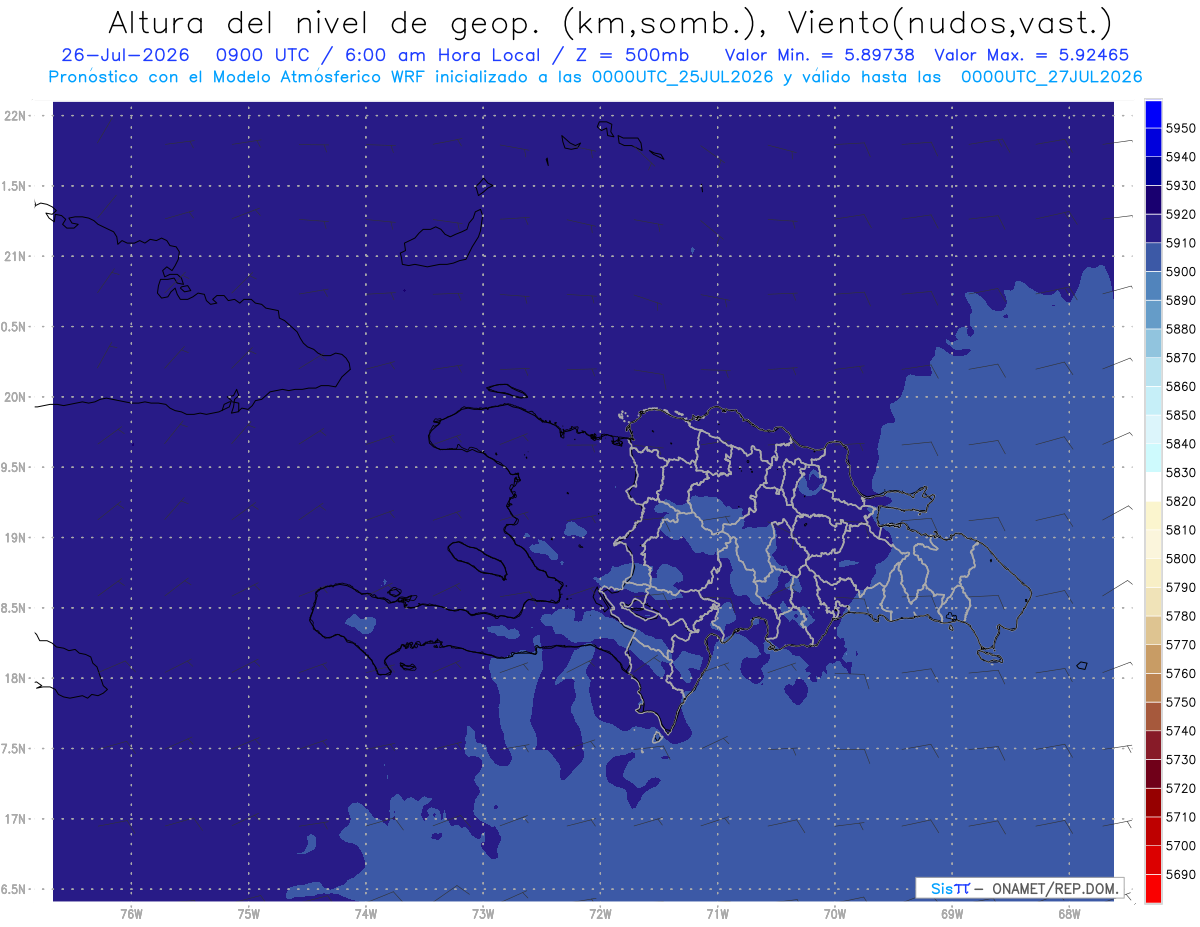The height and width of the screenshot is (927, 1200).
Task: Click the chart title 'Altura del nivel de geop.'
Action: (324, 23)
